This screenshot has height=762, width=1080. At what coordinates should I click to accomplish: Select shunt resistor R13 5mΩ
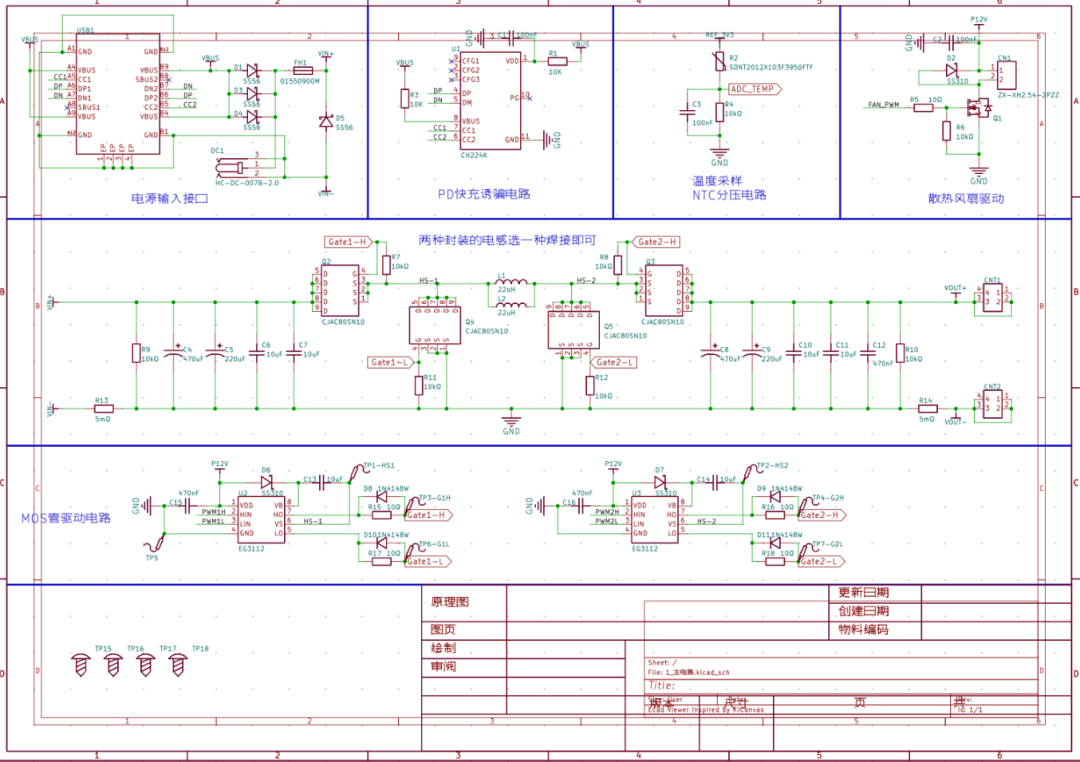click(x=103, y=409)
